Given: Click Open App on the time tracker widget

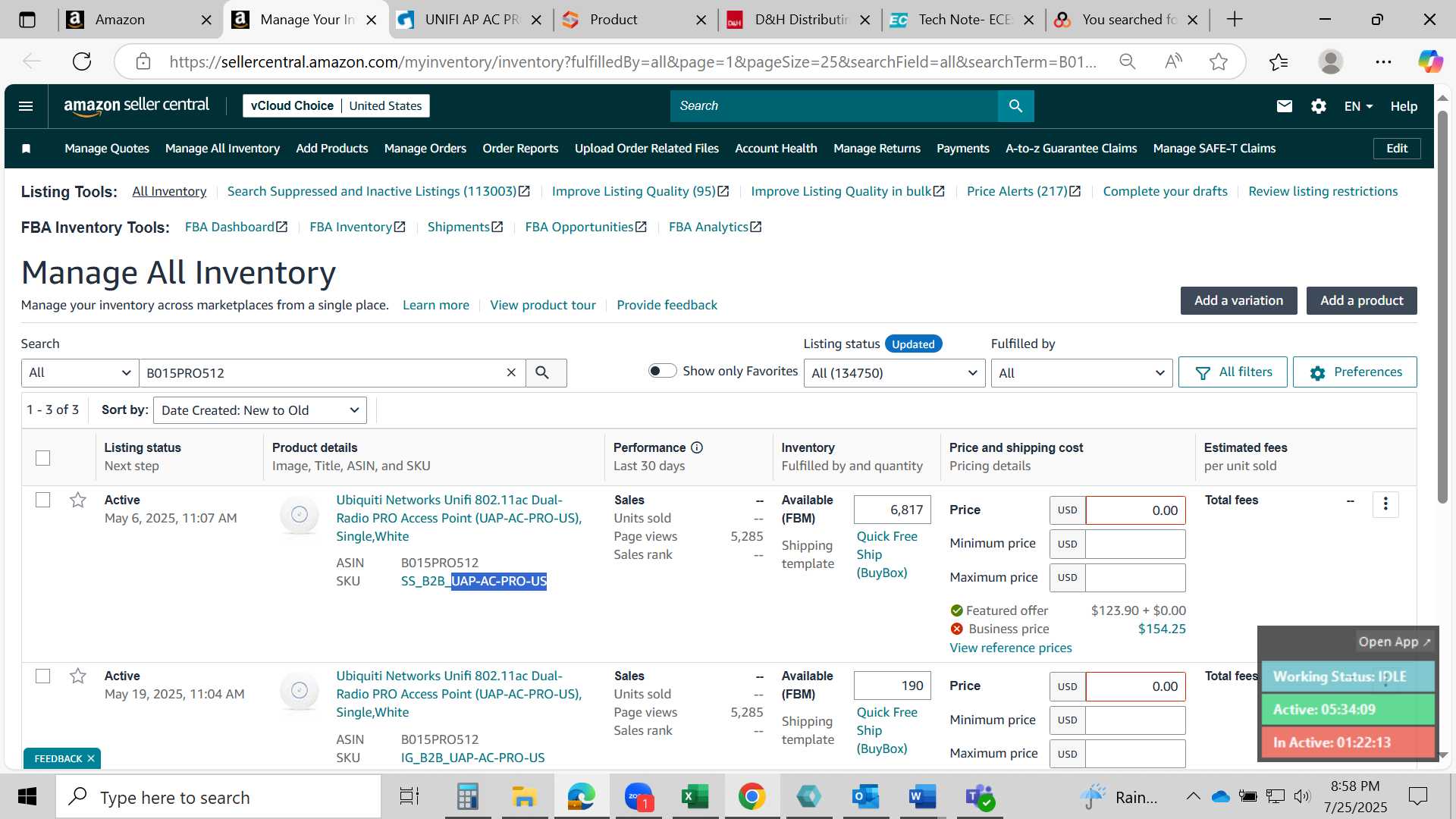Looking at the screenshot, I should coord(1394,642).
